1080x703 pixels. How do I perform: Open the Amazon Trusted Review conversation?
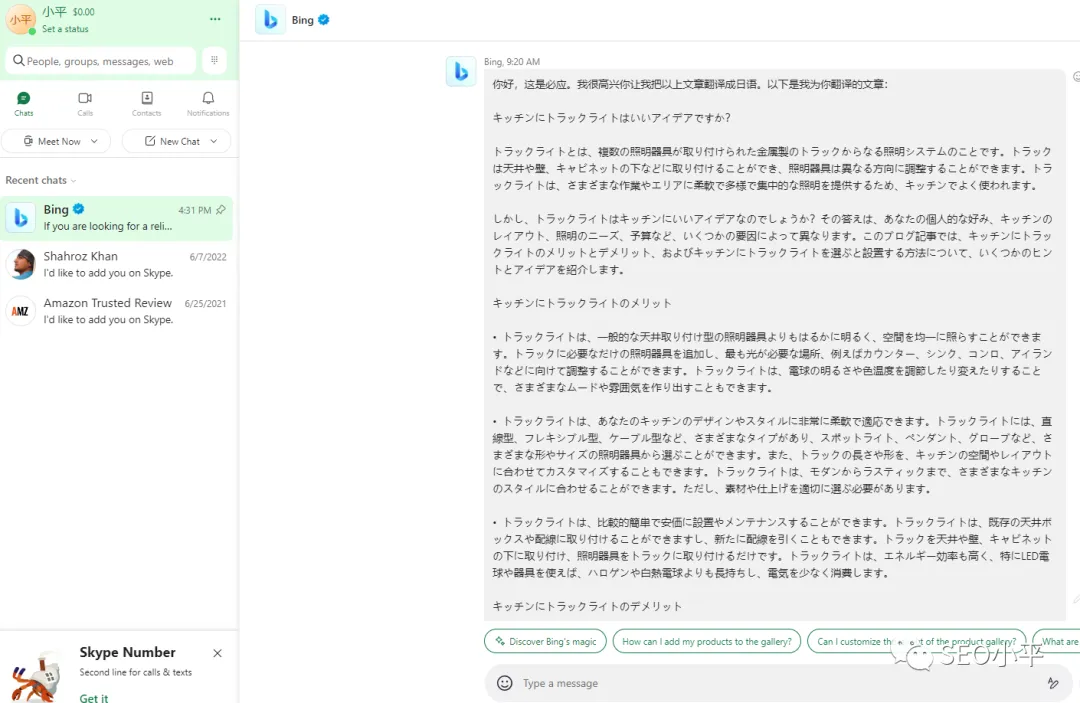click(x=117, y=311)
